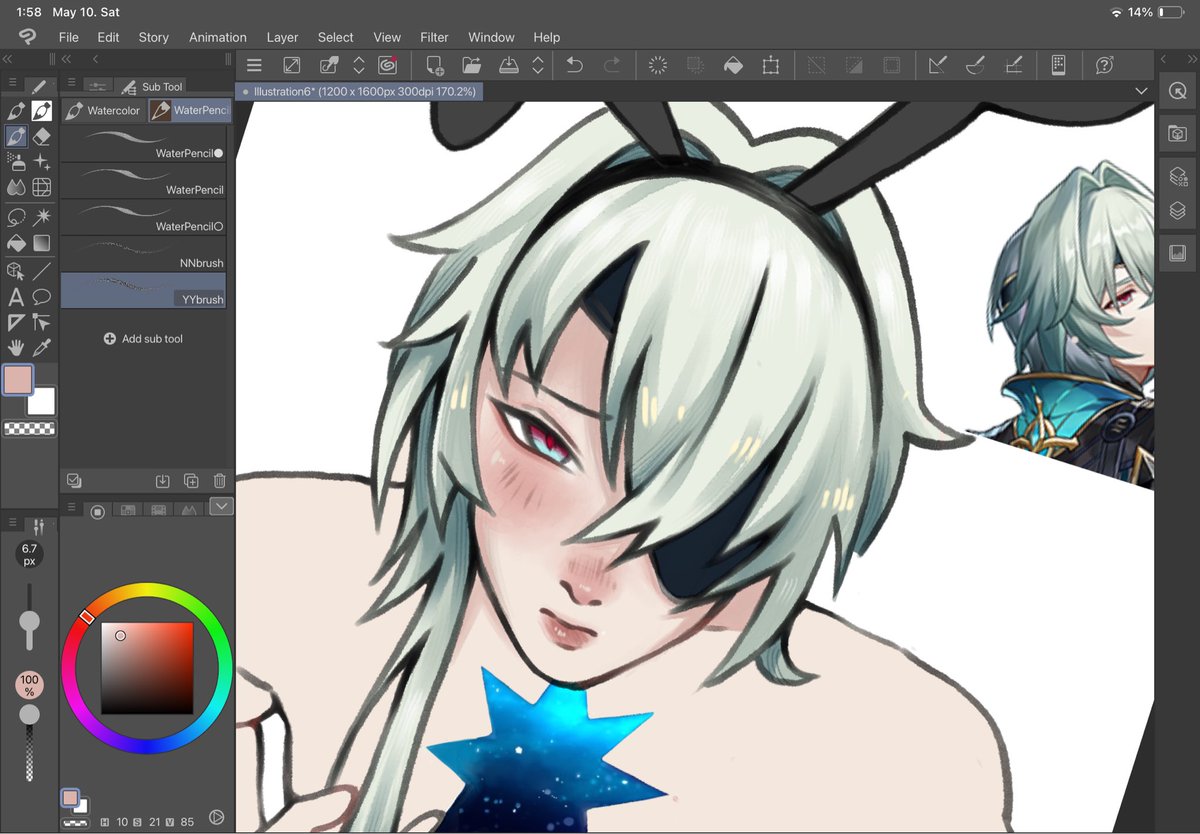Image resolution: width=1200 pixels, height=834 pixels.
Task: Click the hue marker on the color wheel
Action: [87, 618]
